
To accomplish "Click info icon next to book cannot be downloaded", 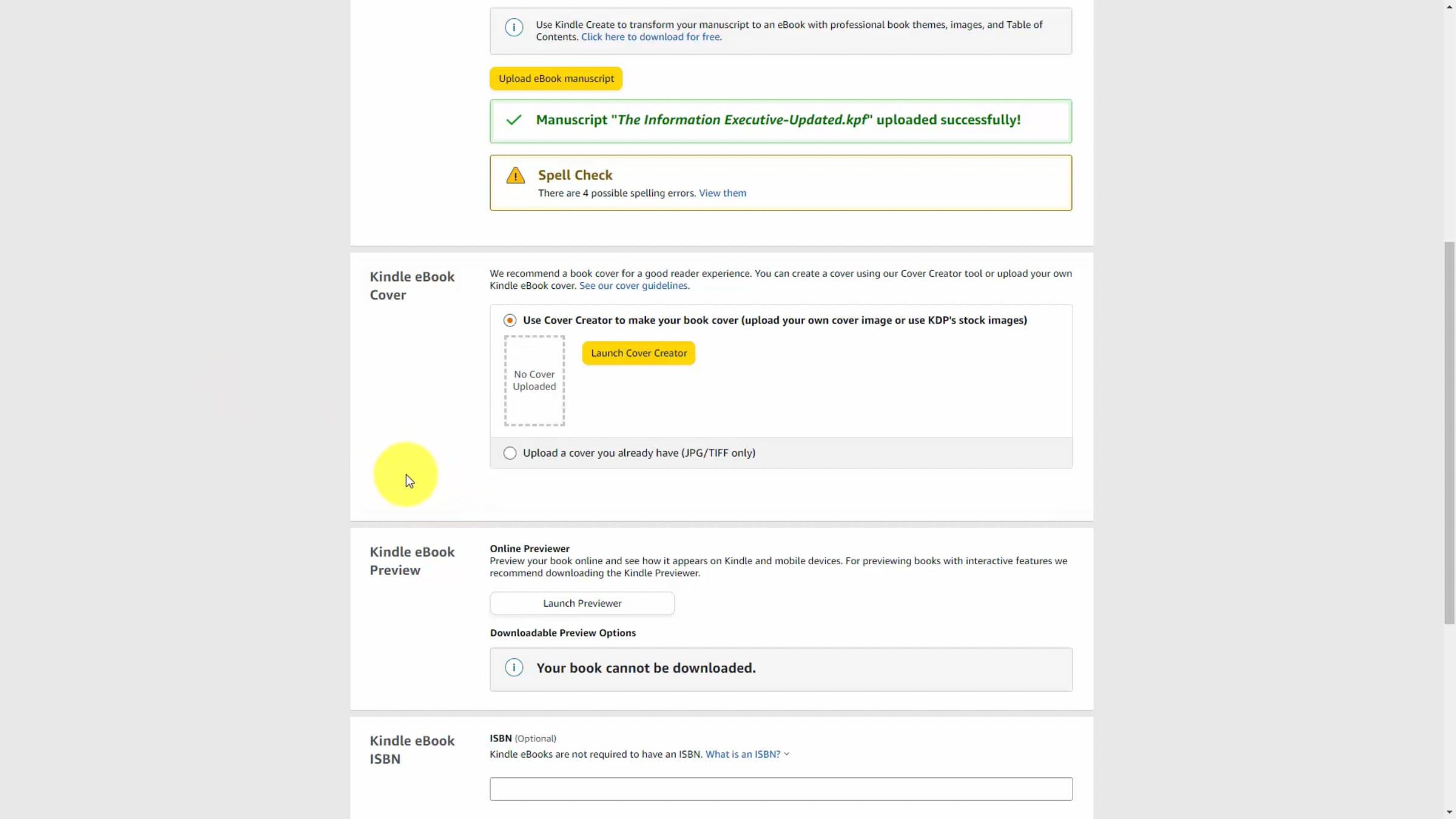I will click(x=514, y=668).
